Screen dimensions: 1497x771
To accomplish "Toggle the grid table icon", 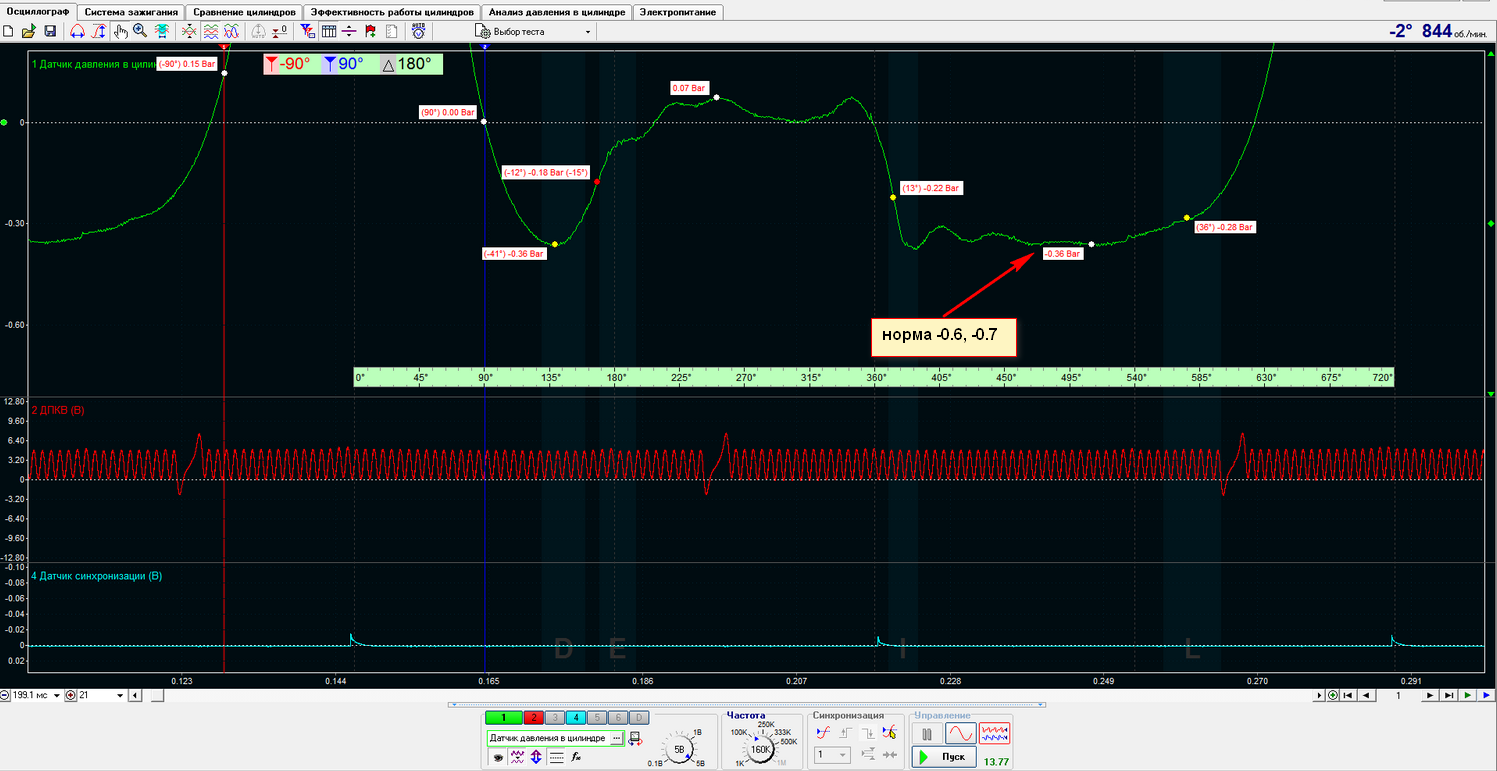I will tap(328, 31).
